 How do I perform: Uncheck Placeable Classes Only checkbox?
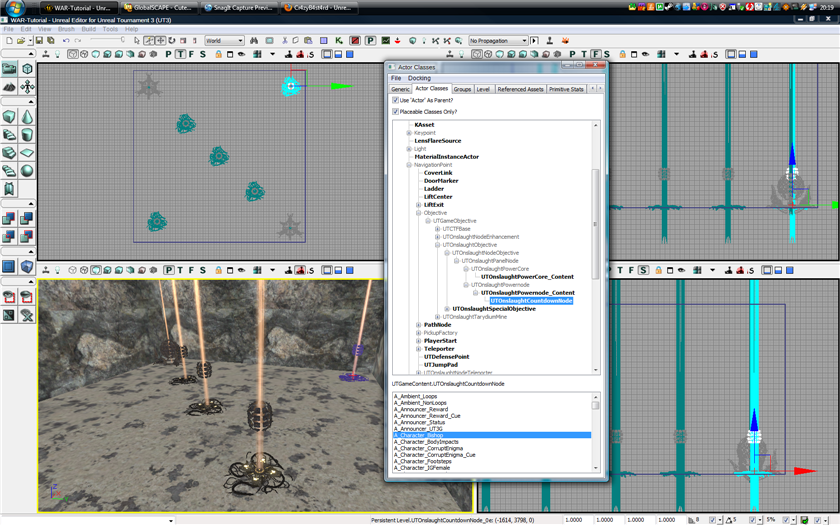tap(395, 111)
